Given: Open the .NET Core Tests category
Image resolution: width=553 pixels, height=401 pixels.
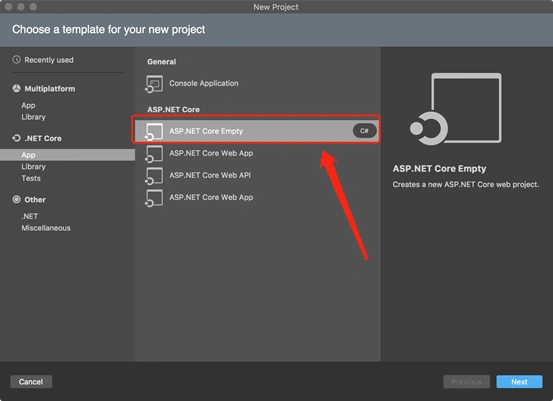Looking at the screenshot, I should click(x=31, y=178).
